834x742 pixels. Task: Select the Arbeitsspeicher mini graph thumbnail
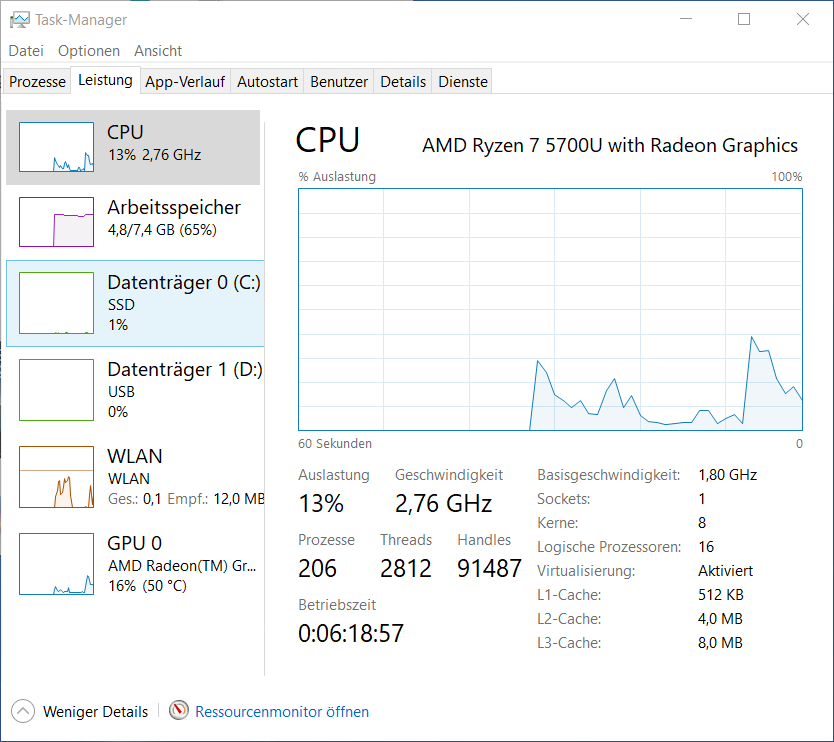point(56,222)
